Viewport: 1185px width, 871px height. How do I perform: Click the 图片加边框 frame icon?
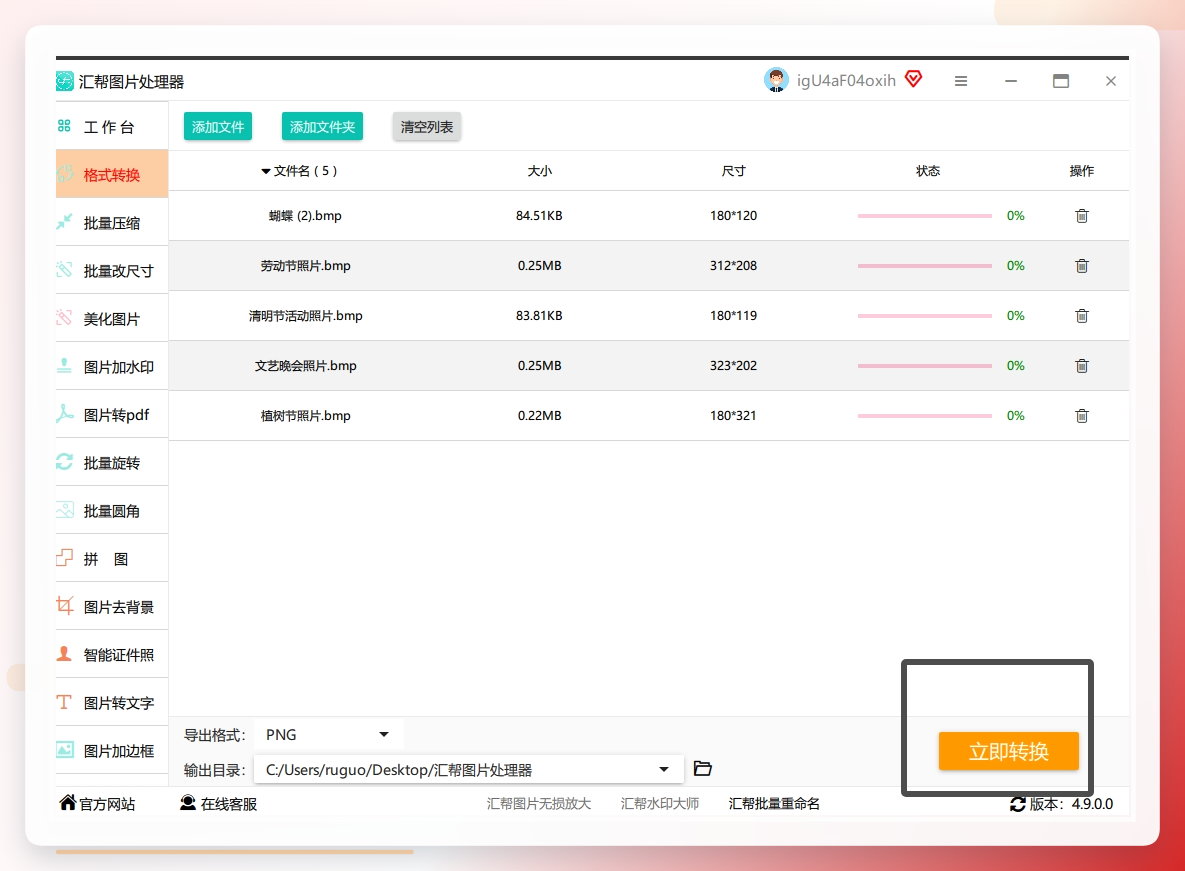click(64, 749)
